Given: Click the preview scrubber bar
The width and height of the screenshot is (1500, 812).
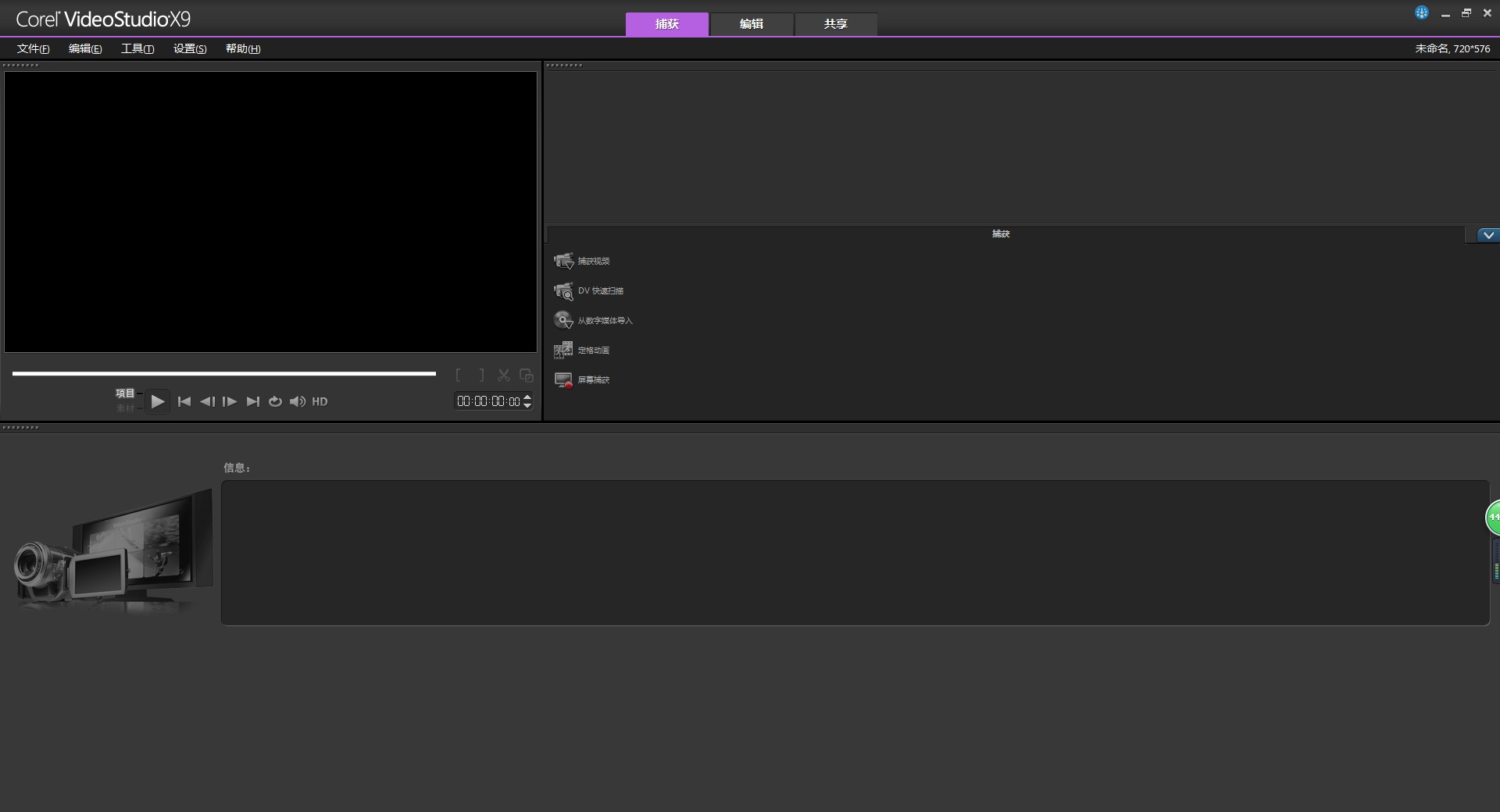Looking at the screenshot, I should pos(224,374).
